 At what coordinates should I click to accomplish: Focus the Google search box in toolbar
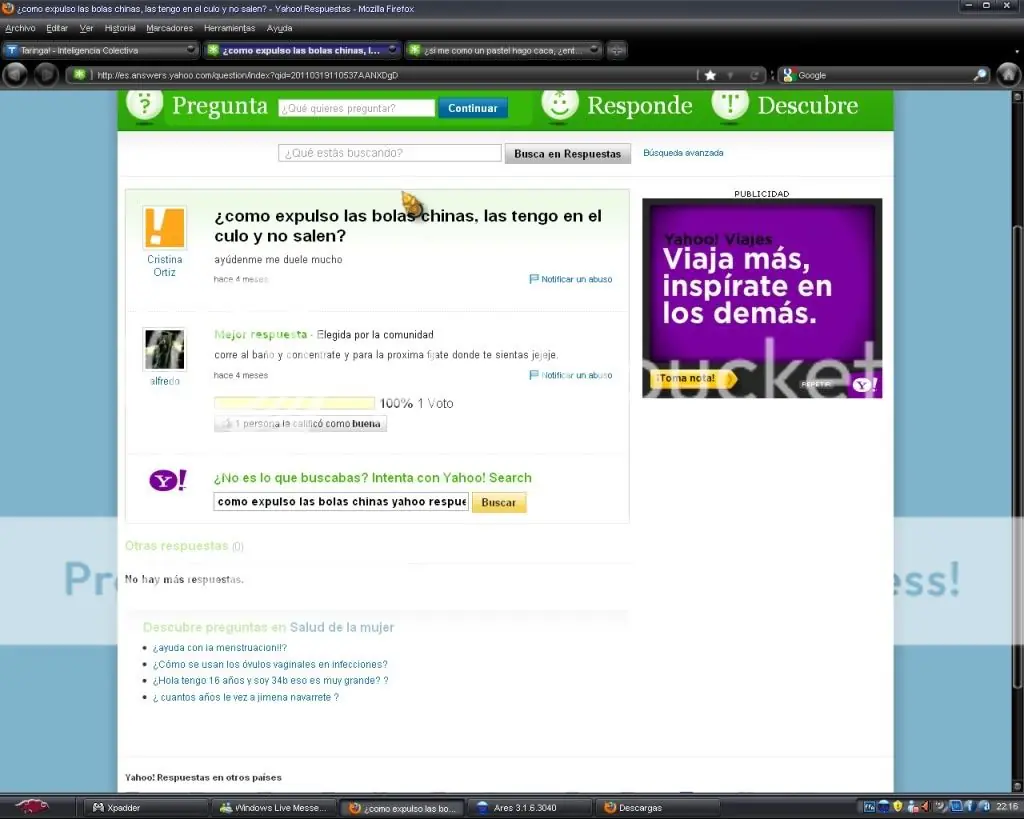point(884,75)
